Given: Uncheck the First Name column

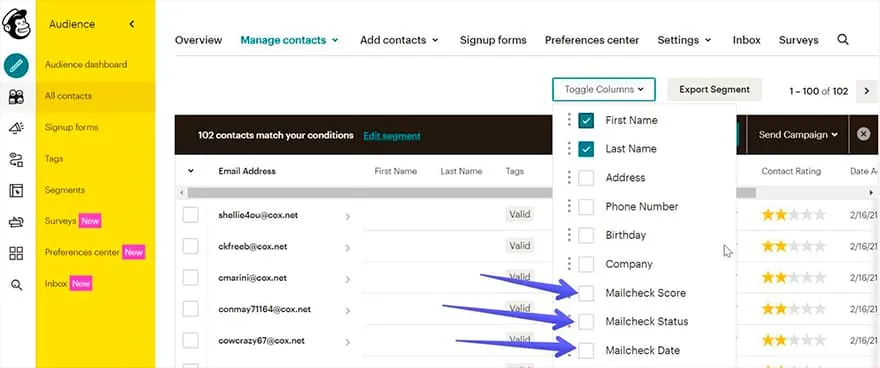Looking at the screenshot, I should (x=586, y=120).
